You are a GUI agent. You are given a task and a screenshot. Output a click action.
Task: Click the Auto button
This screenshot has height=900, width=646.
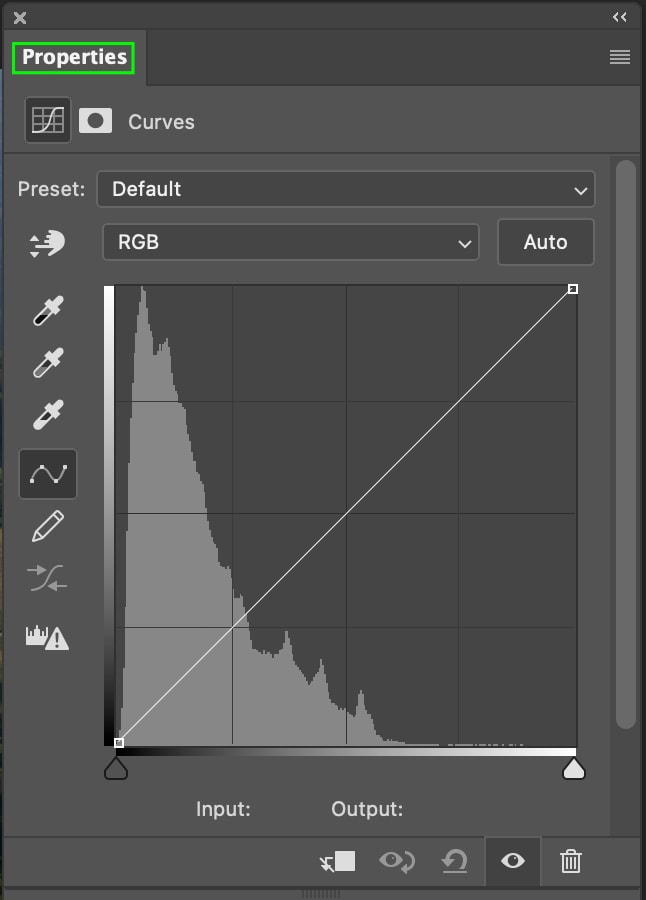click(x=546, y=242)
